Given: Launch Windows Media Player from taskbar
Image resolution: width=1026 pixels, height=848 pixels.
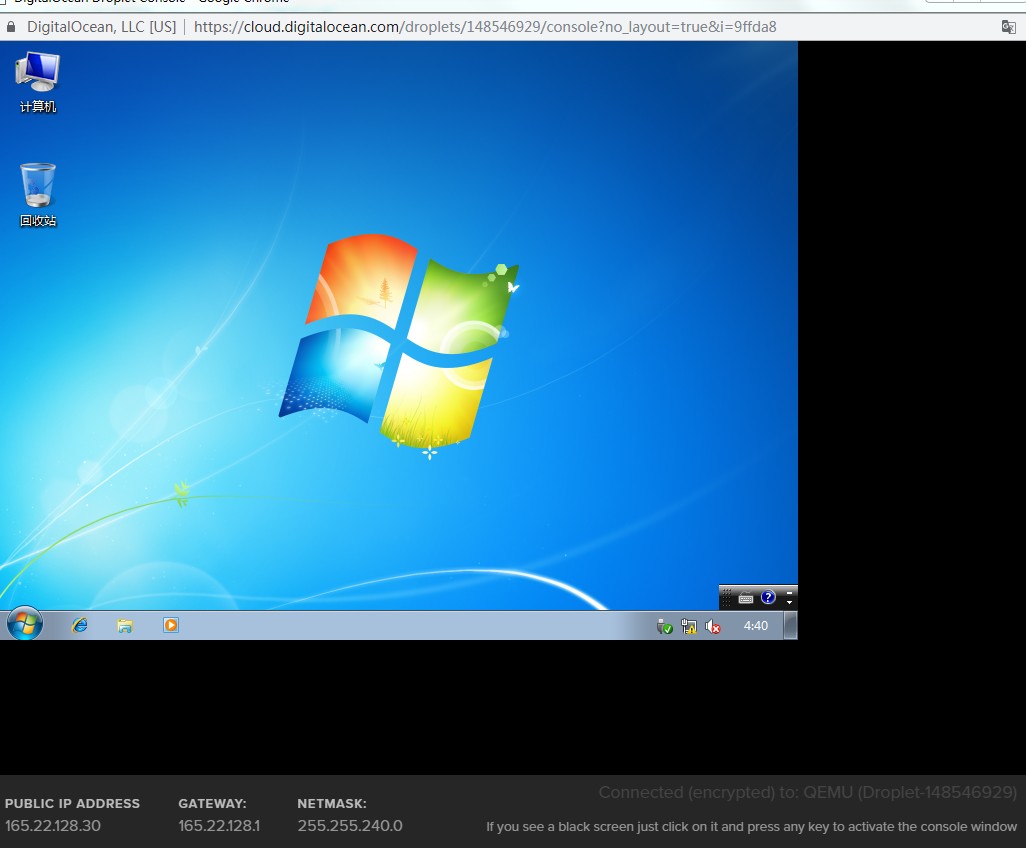Looking at the screenshot, I should pyautogui.click(x=171, y=626).
